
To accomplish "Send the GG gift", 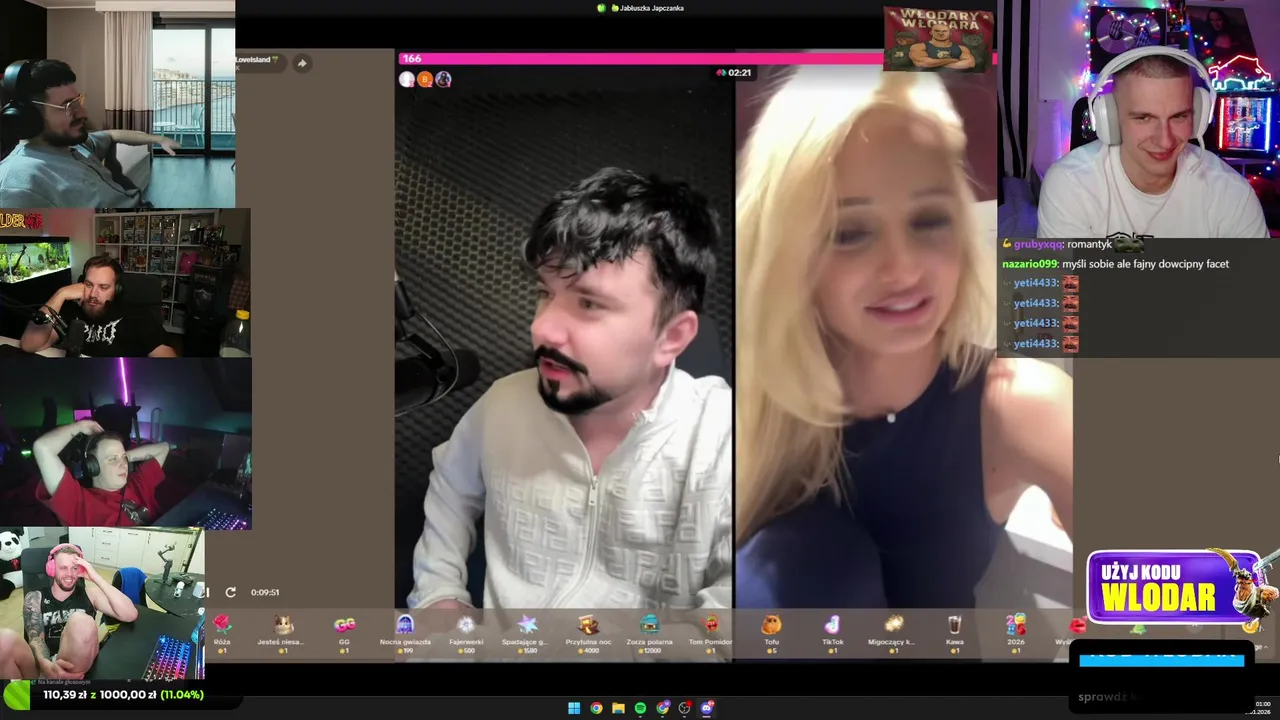I will (x=344, y=633).
